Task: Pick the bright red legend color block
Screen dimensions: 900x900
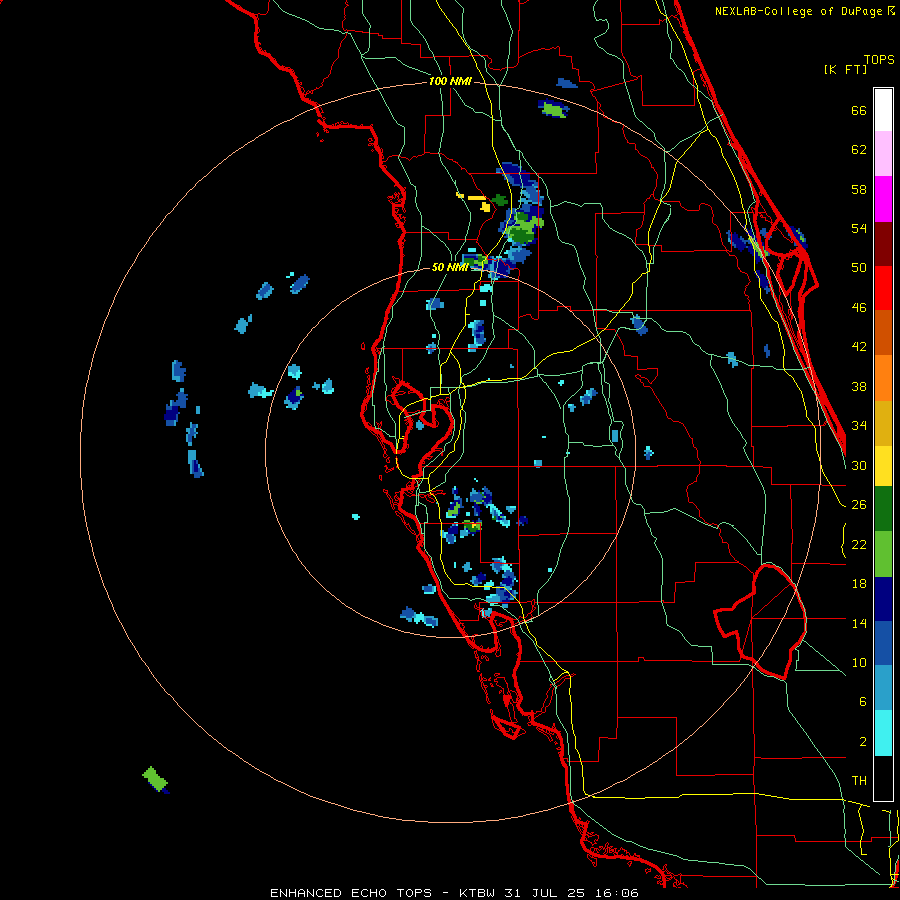Action: pos(883,288)
